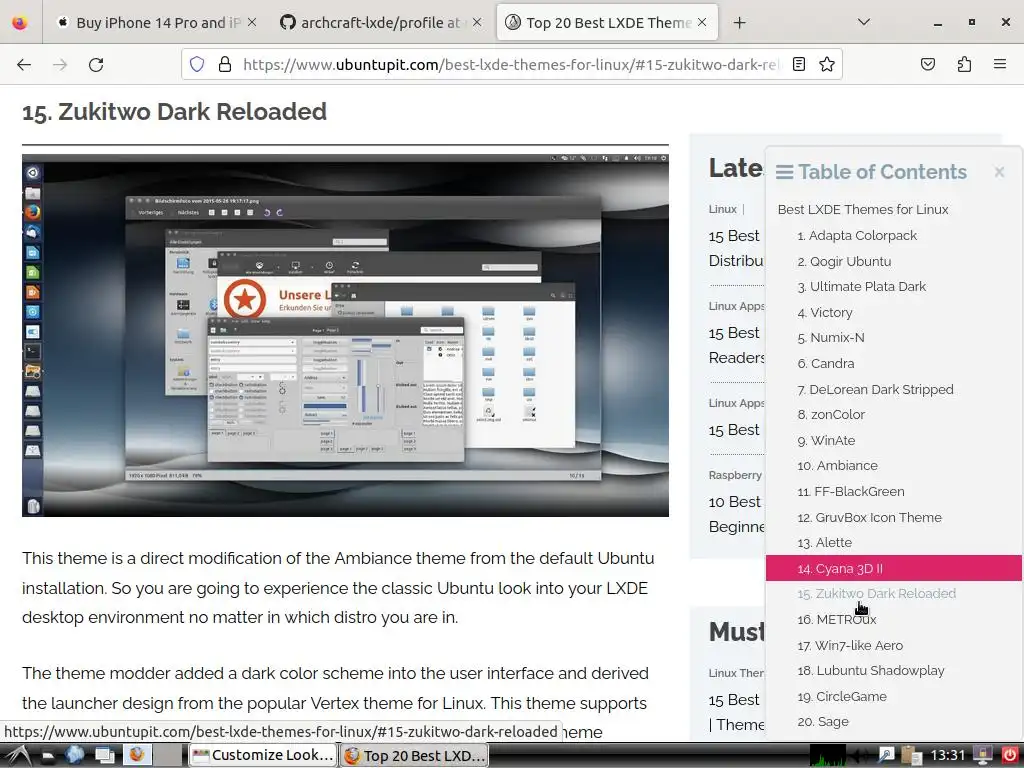Jump to 2. Qogir Ubuntu
Image resolution: width=1024 pixels, height=768 pixels.
(844, 261)
